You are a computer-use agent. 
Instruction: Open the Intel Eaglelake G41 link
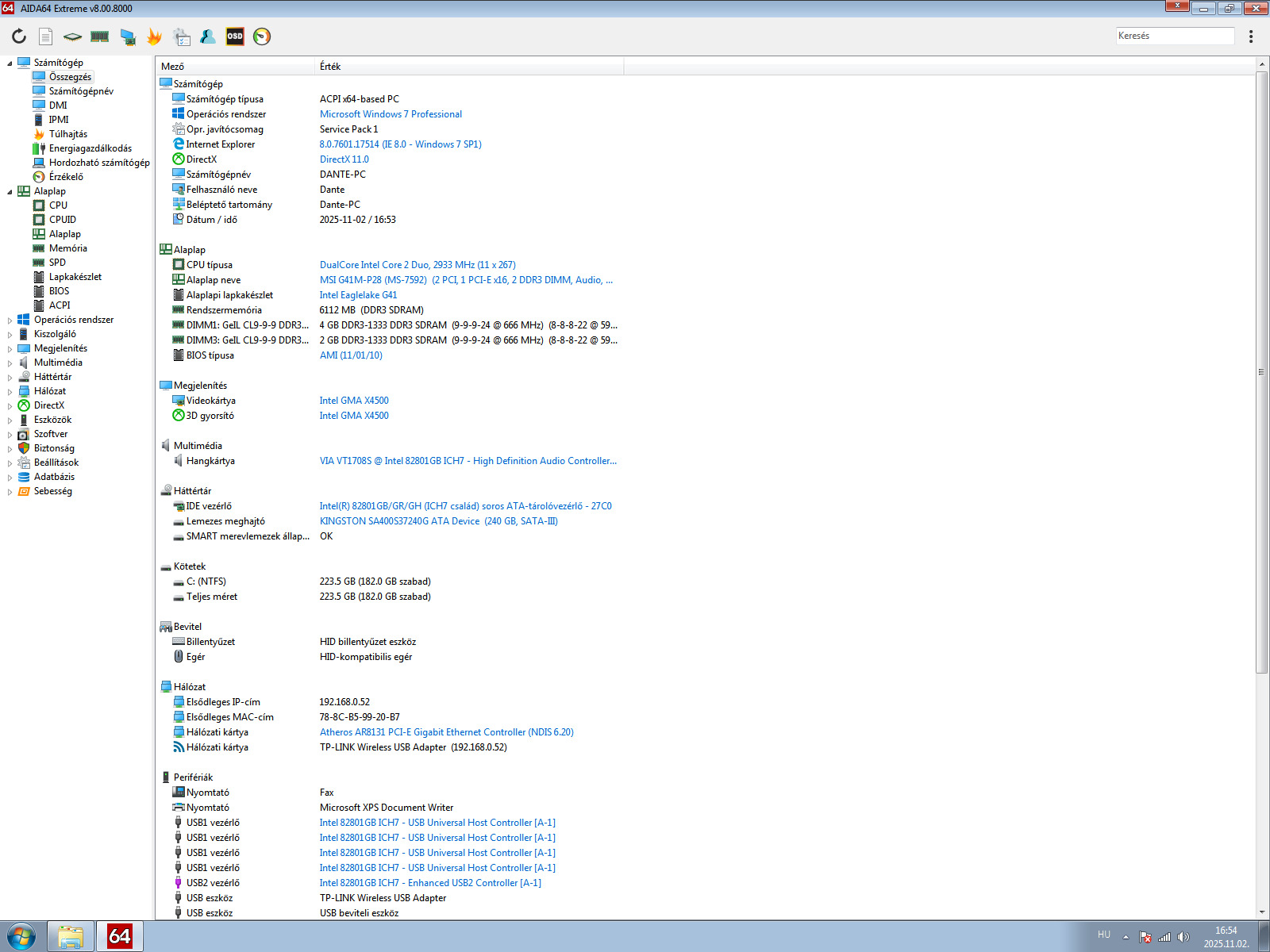point(358,295)
